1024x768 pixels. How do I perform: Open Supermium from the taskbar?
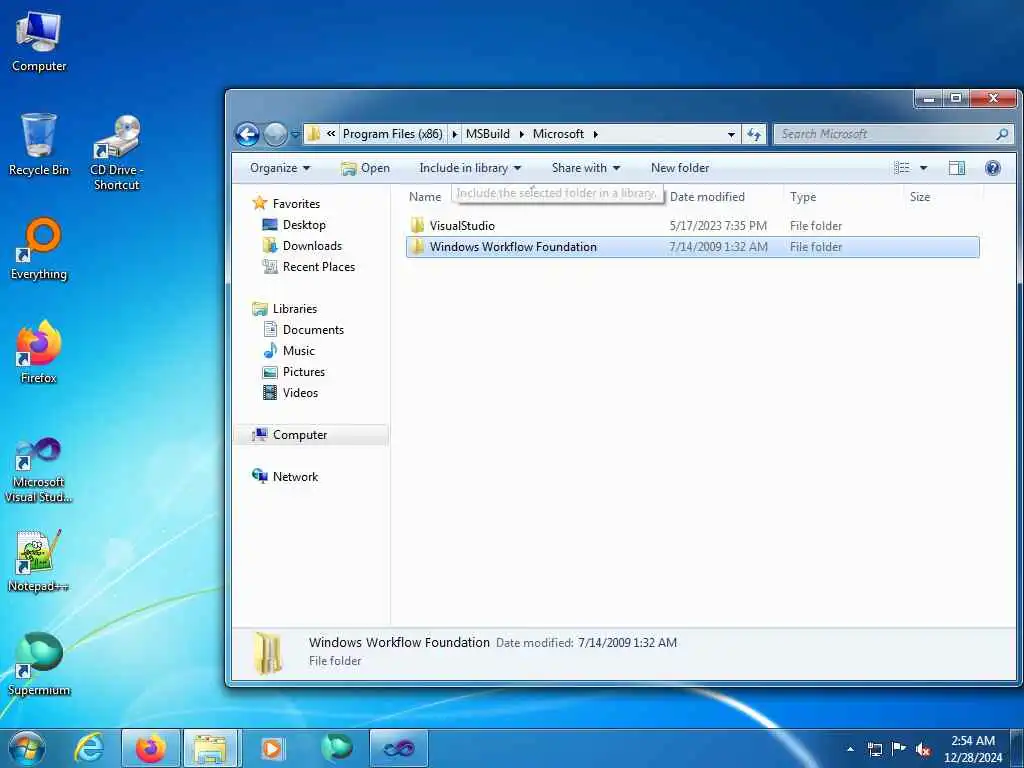337,748
